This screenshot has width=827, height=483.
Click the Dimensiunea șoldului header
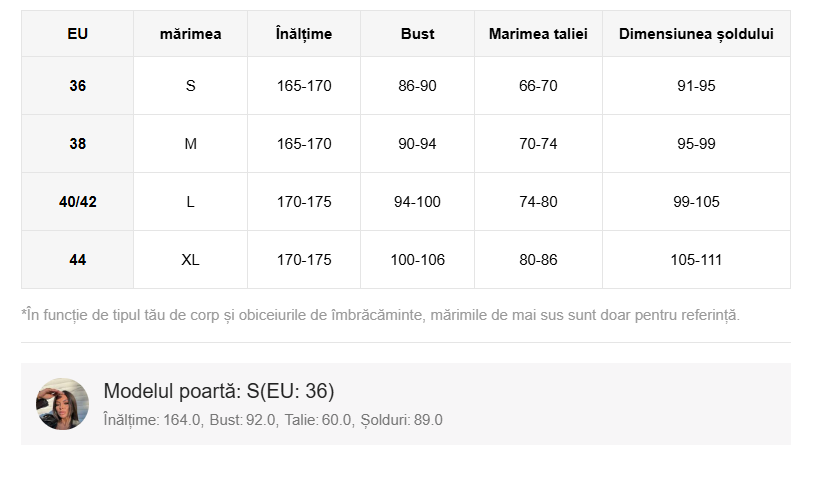(696, 34)
